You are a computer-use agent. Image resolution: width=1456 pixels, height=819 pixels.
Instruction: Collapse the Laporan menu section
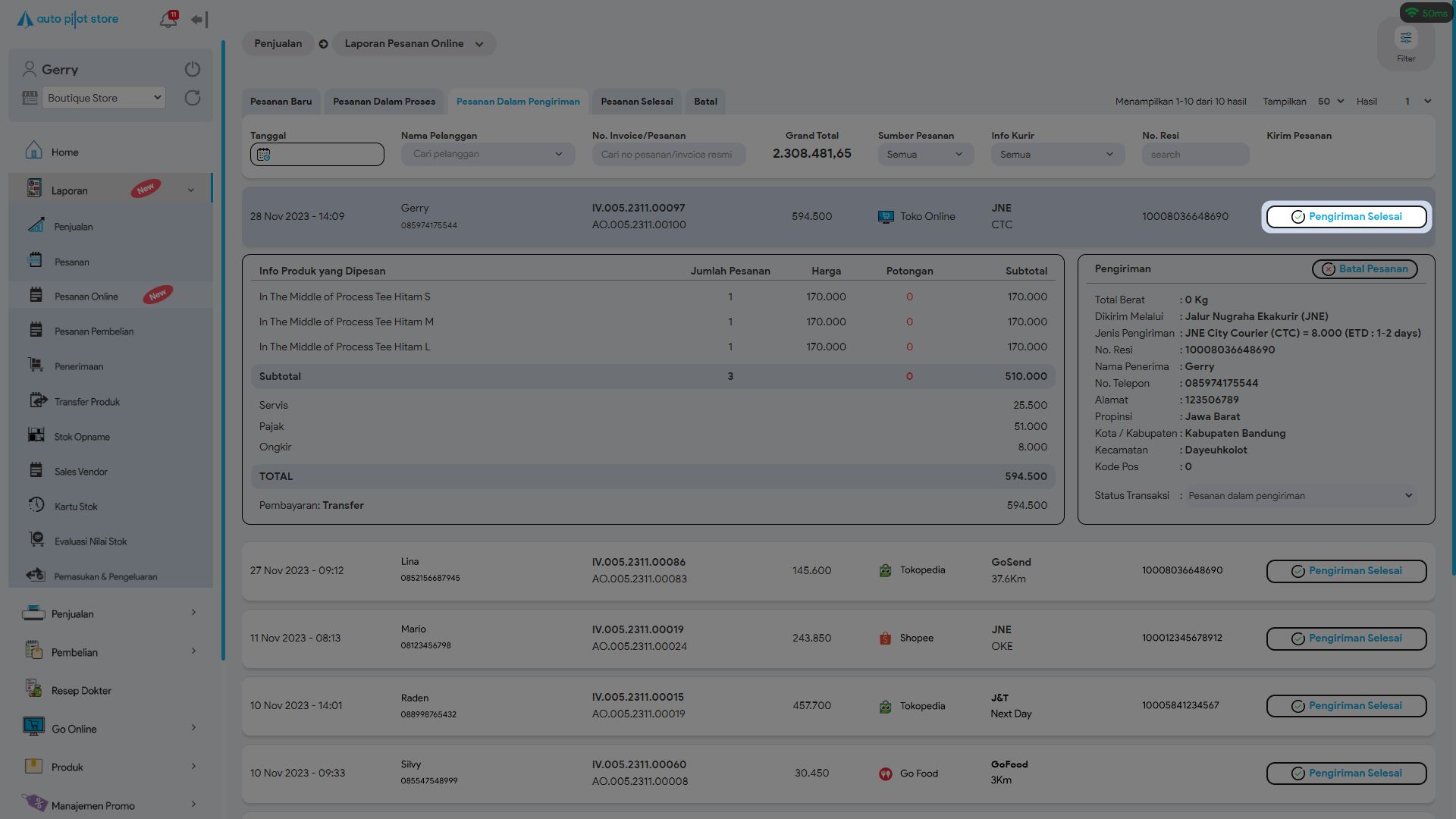(x=191, y=190)
